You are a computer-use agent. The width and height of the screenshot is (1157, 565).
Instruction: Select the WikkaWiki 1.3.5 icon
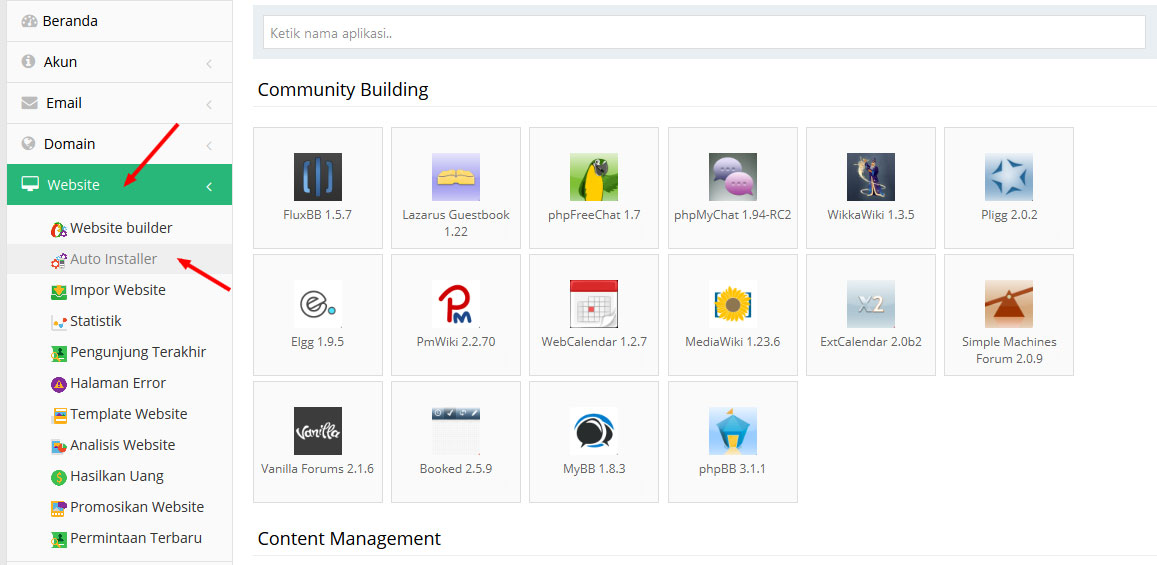(x=871, y=177)
